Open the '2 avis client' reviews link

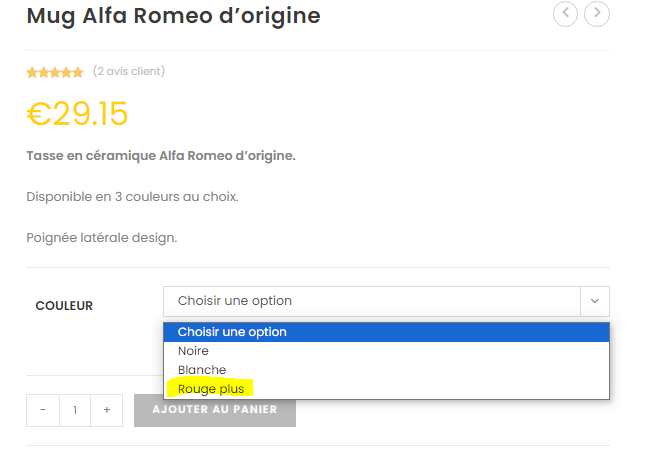pyautogui.click(x=129, y=71)
